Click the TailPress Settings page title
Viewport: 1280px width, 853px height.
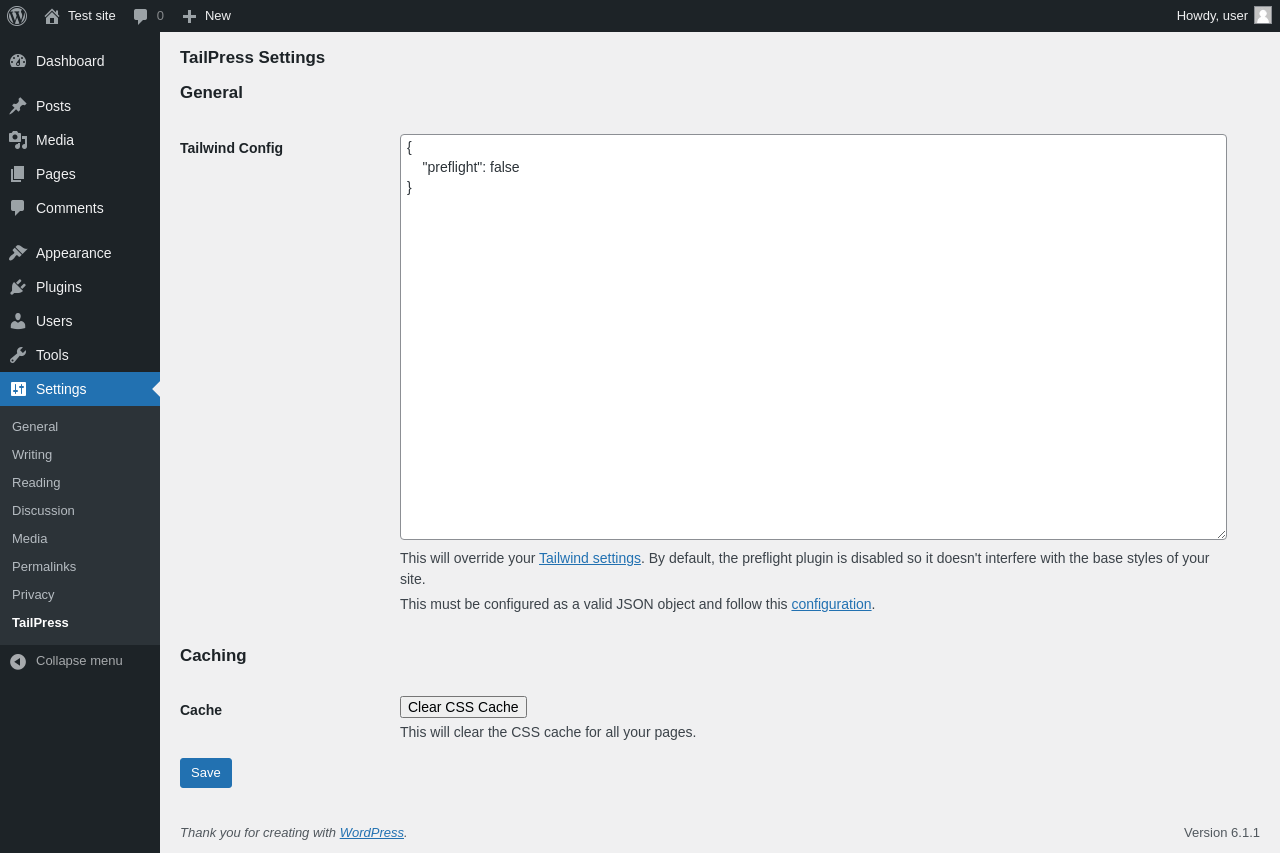[x=252, y=58]
